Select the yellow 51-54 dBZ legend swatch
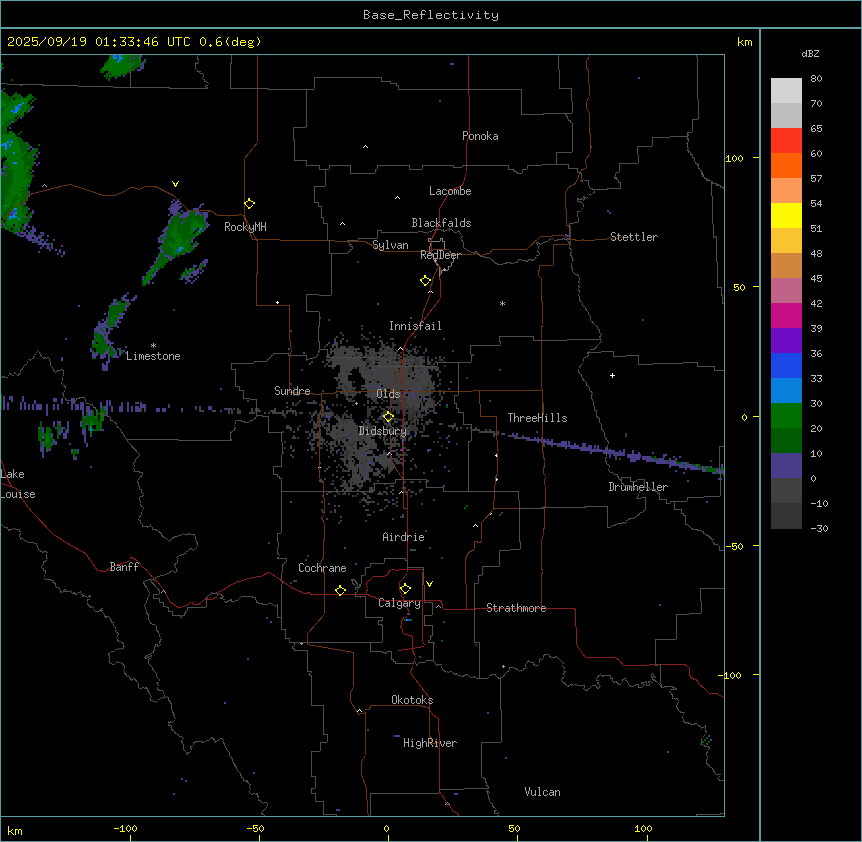 click(786, 216)
